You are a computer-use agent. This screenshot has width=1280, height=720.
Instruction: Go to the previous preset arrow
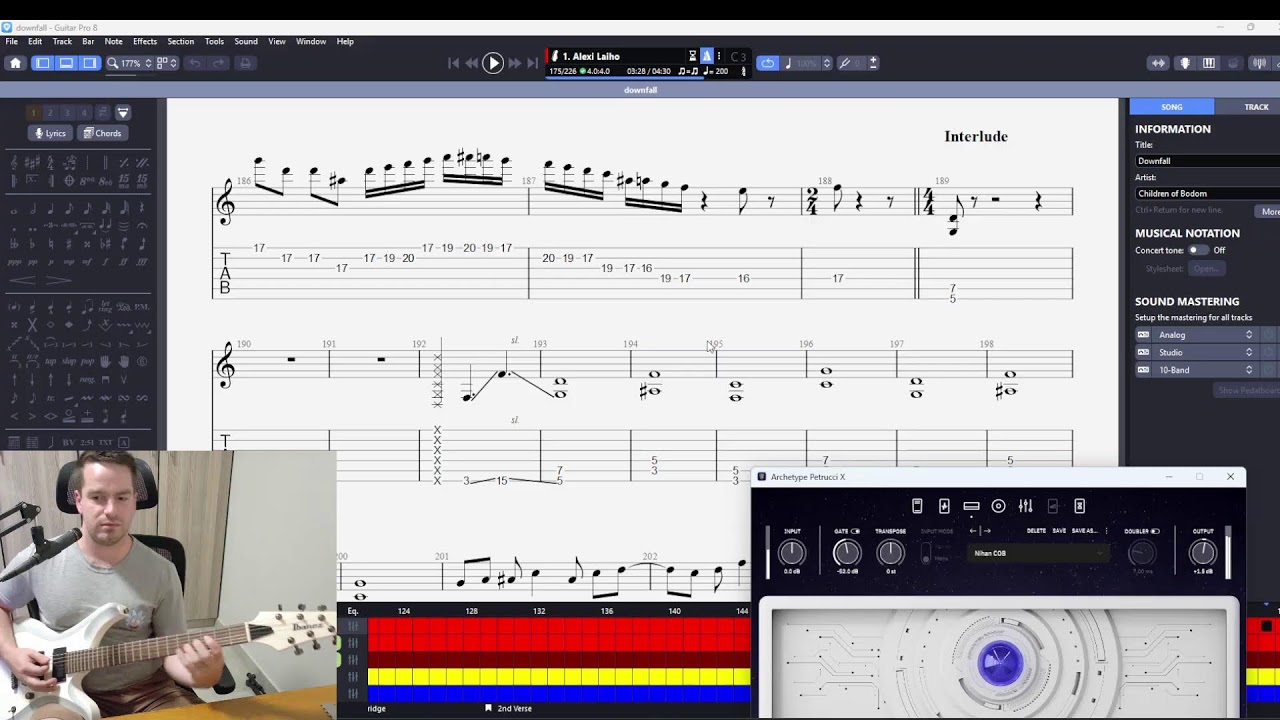(974, 531)
